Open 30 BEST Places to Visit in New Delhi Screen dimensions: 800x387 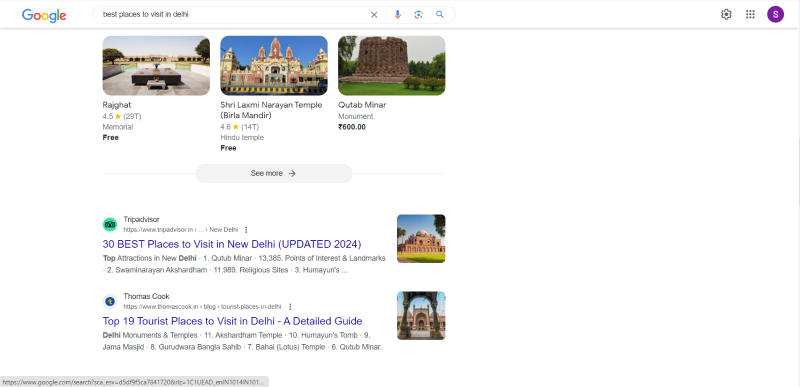tap(232, 244)
